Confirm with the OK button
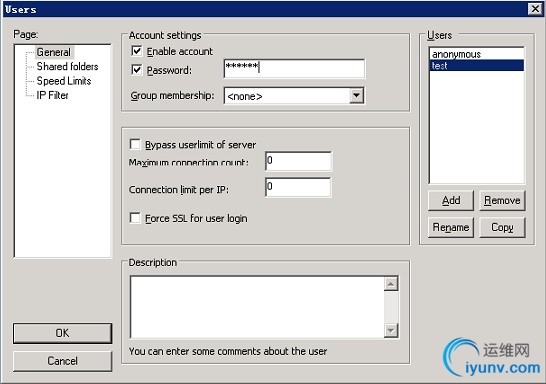Image resolution: width=546 pixels, height=384 pixels. coord(63,333)
